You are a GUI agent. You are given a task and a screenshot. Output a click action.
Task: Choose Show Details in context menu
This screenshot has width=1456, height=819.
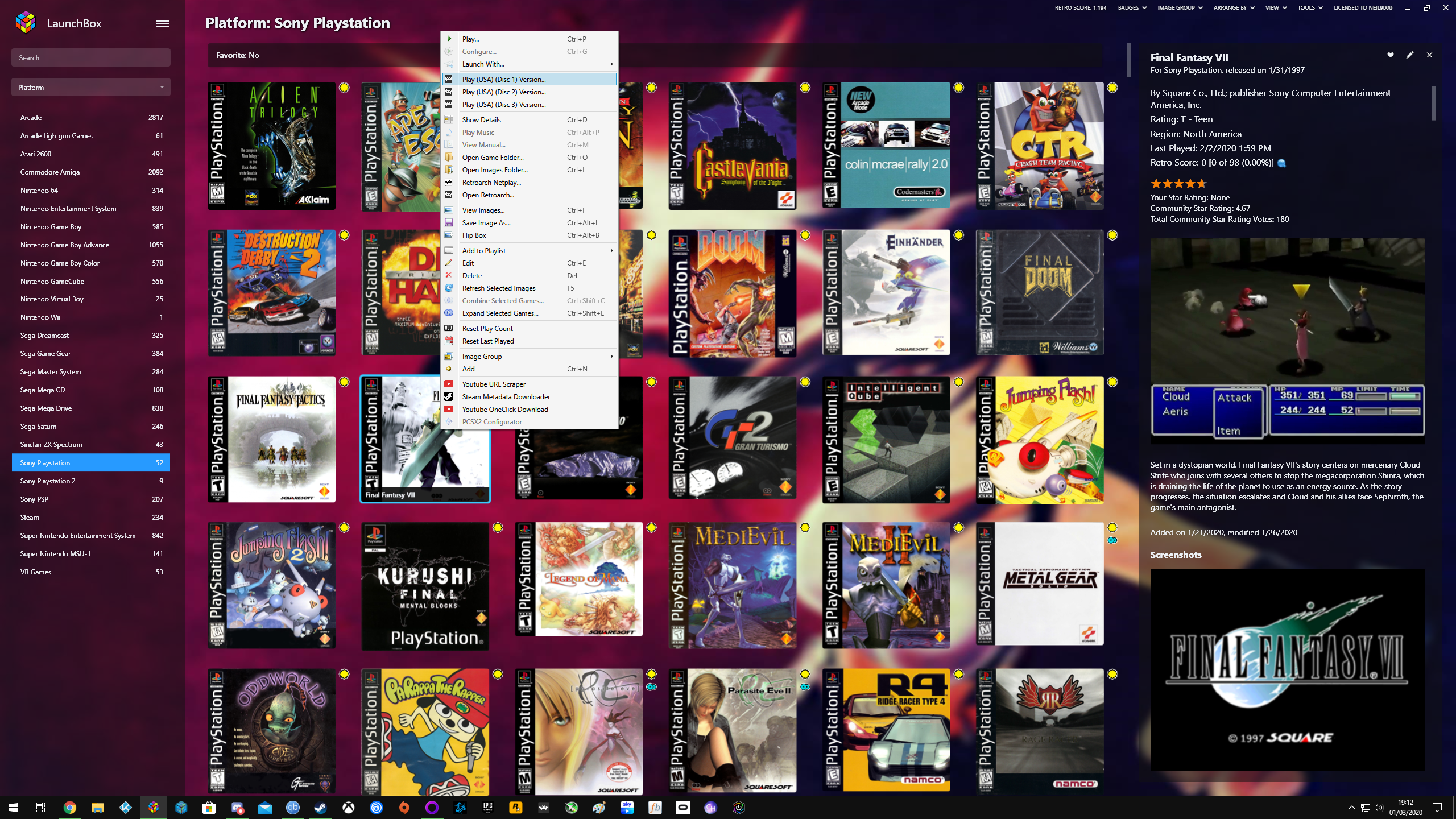coord(530,120)
